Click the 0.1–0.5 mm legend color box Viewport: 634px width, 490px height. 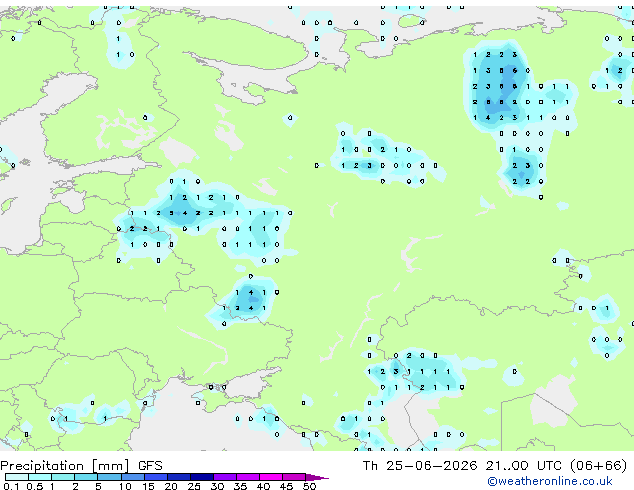click(17, 477)
